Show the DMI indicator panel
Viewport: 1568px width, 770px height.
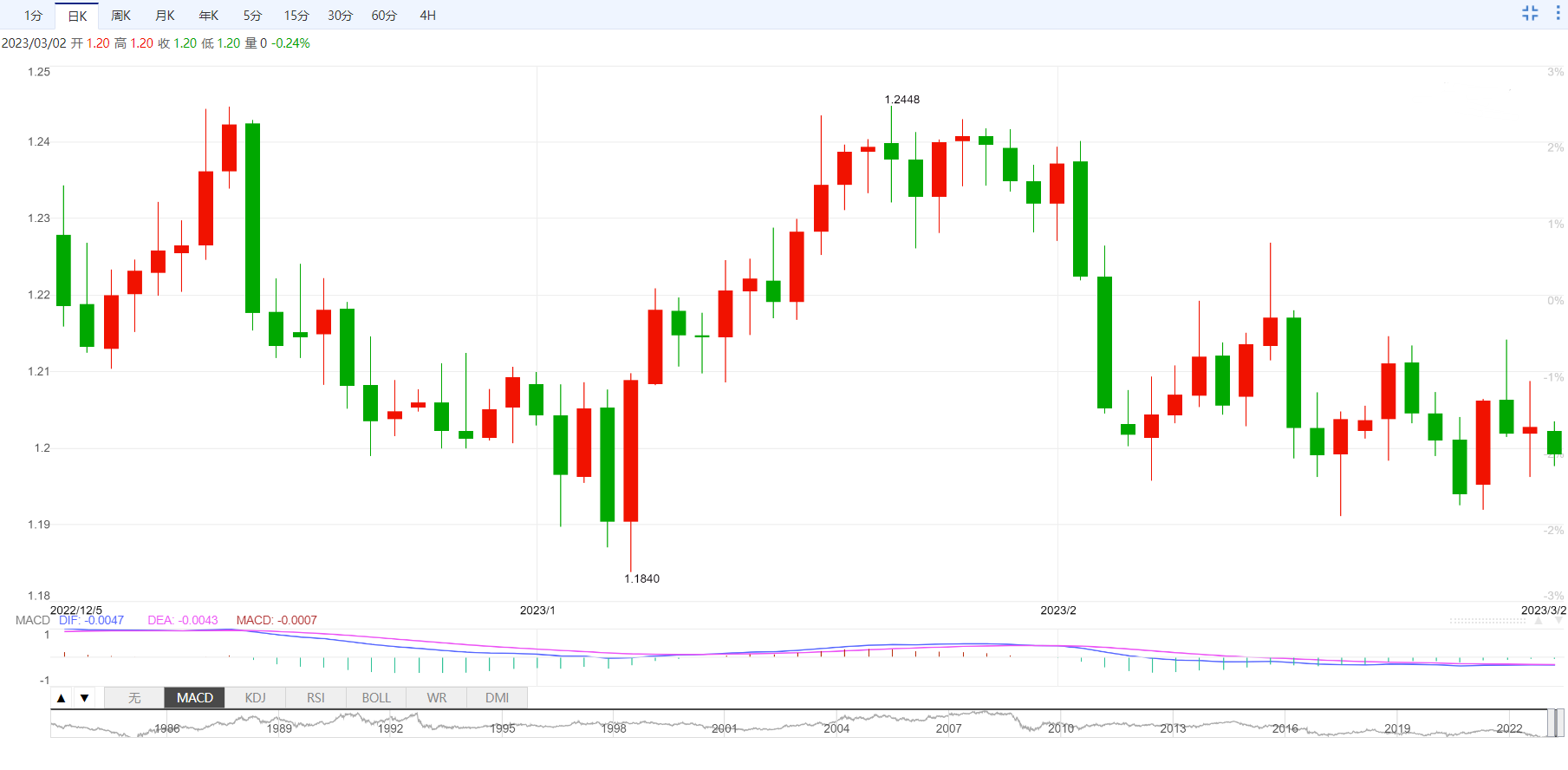(x=497, y=698)
